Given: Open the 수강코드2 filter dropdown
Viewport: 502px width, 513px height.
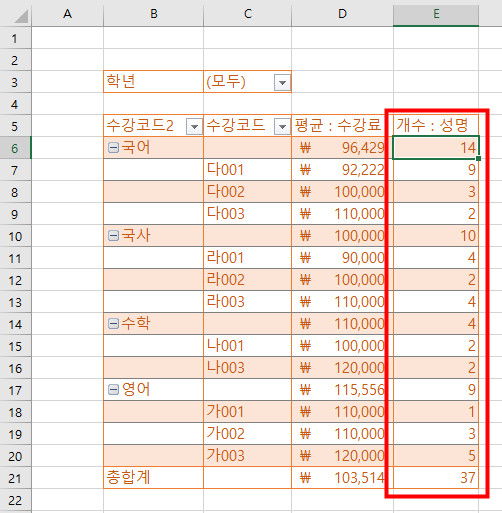Looking at the screenshot, I should click(x=194, y=127).
